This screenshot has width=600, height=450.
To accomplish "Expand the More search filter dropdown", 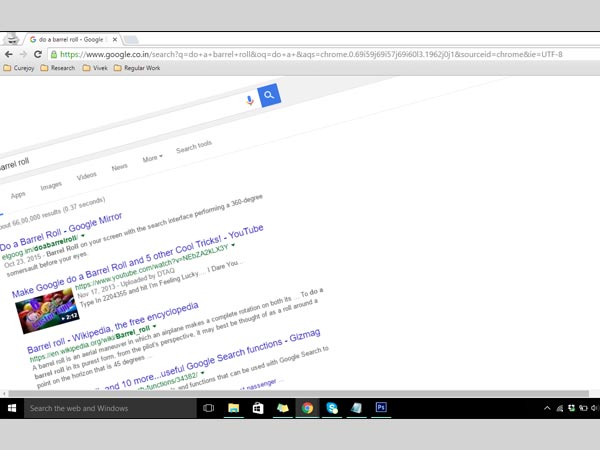I will (151, 158).
